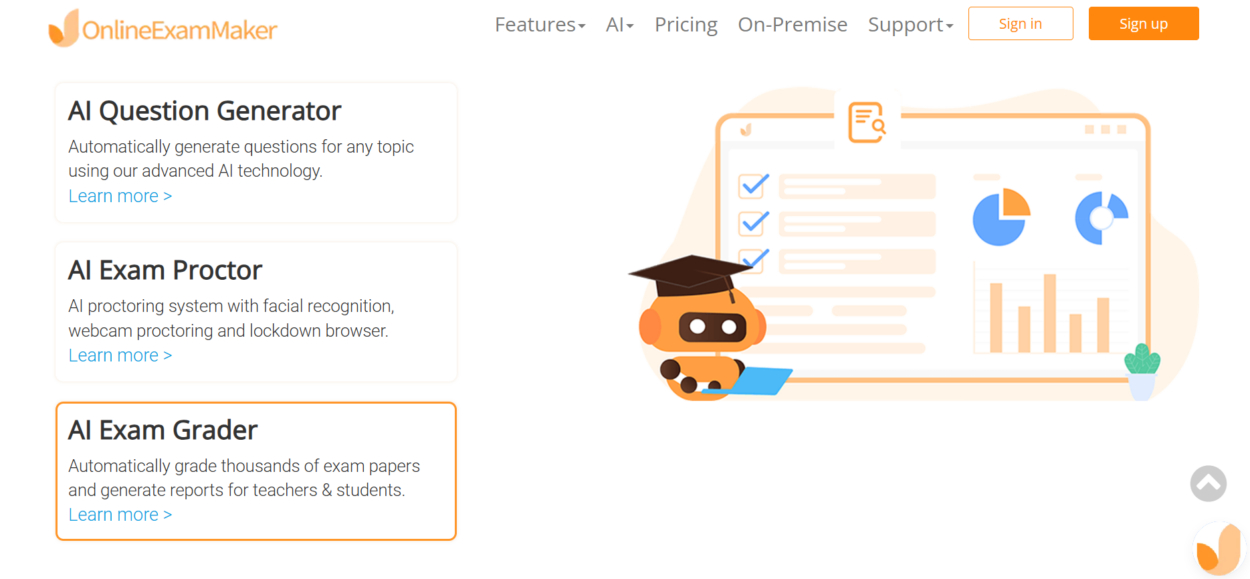Click the Sign in button
Image resolution: width=1250 pixels, height=579 pixels.
1020,23
